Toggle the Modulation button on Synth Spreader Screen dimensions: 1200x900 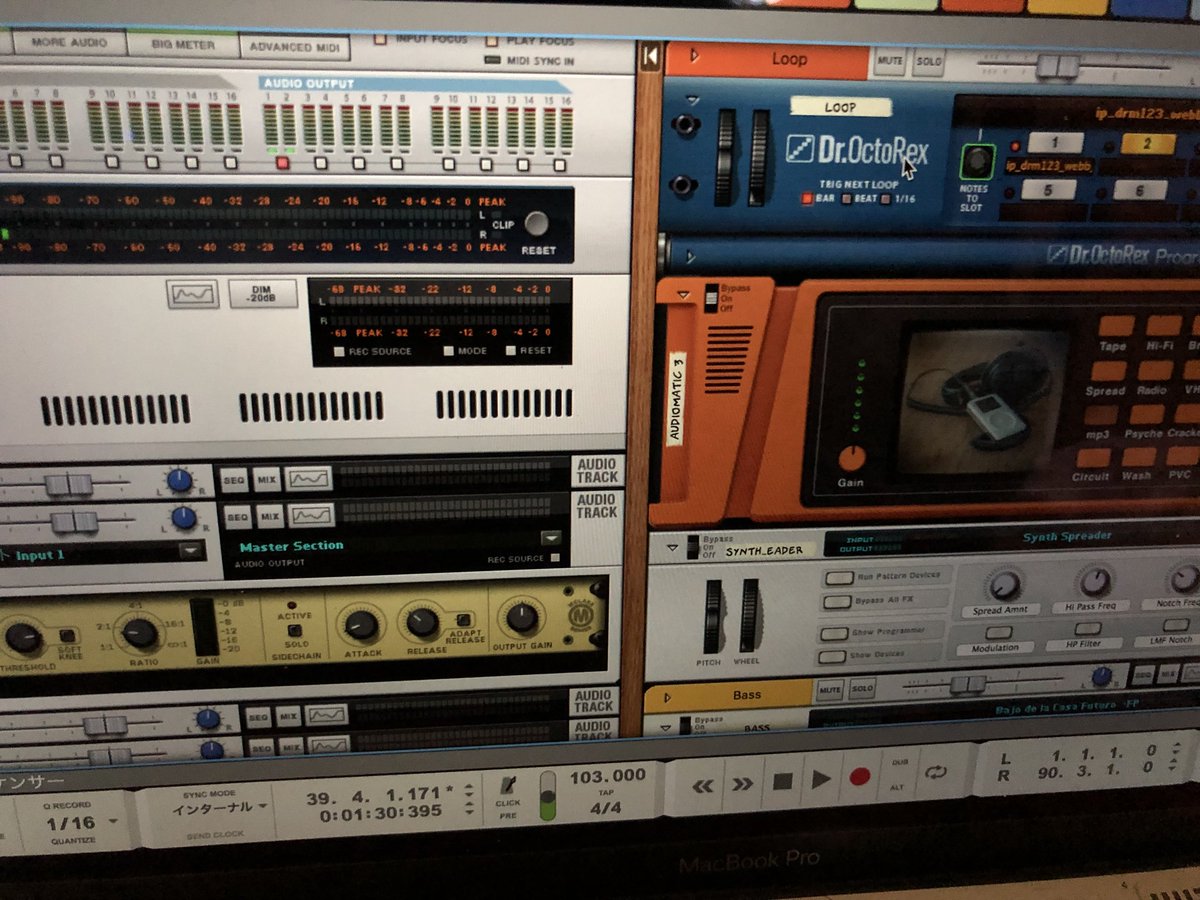point(997,634)
